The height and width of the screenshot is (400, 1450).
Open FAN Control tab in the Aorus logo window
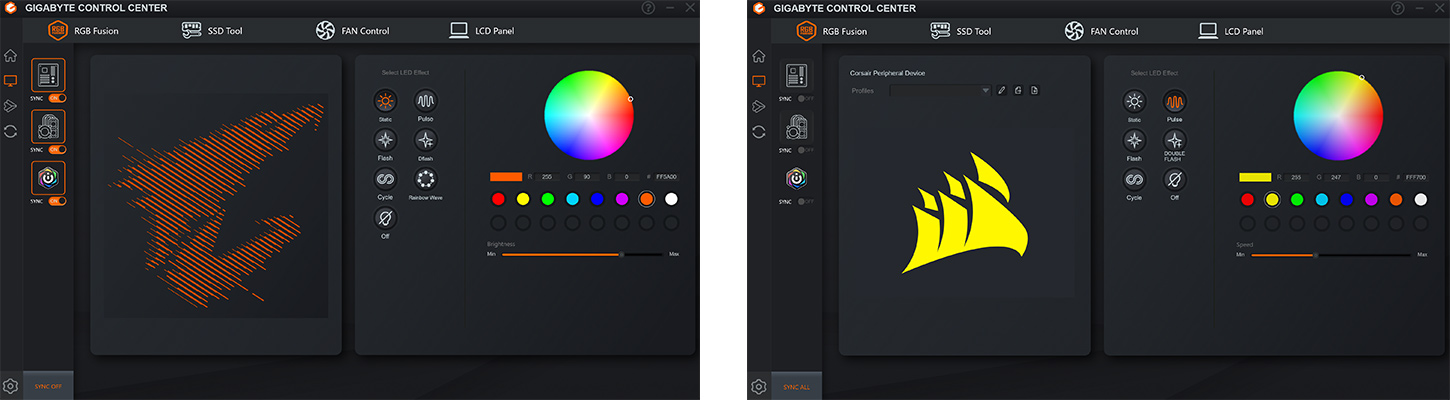(352, 31)
